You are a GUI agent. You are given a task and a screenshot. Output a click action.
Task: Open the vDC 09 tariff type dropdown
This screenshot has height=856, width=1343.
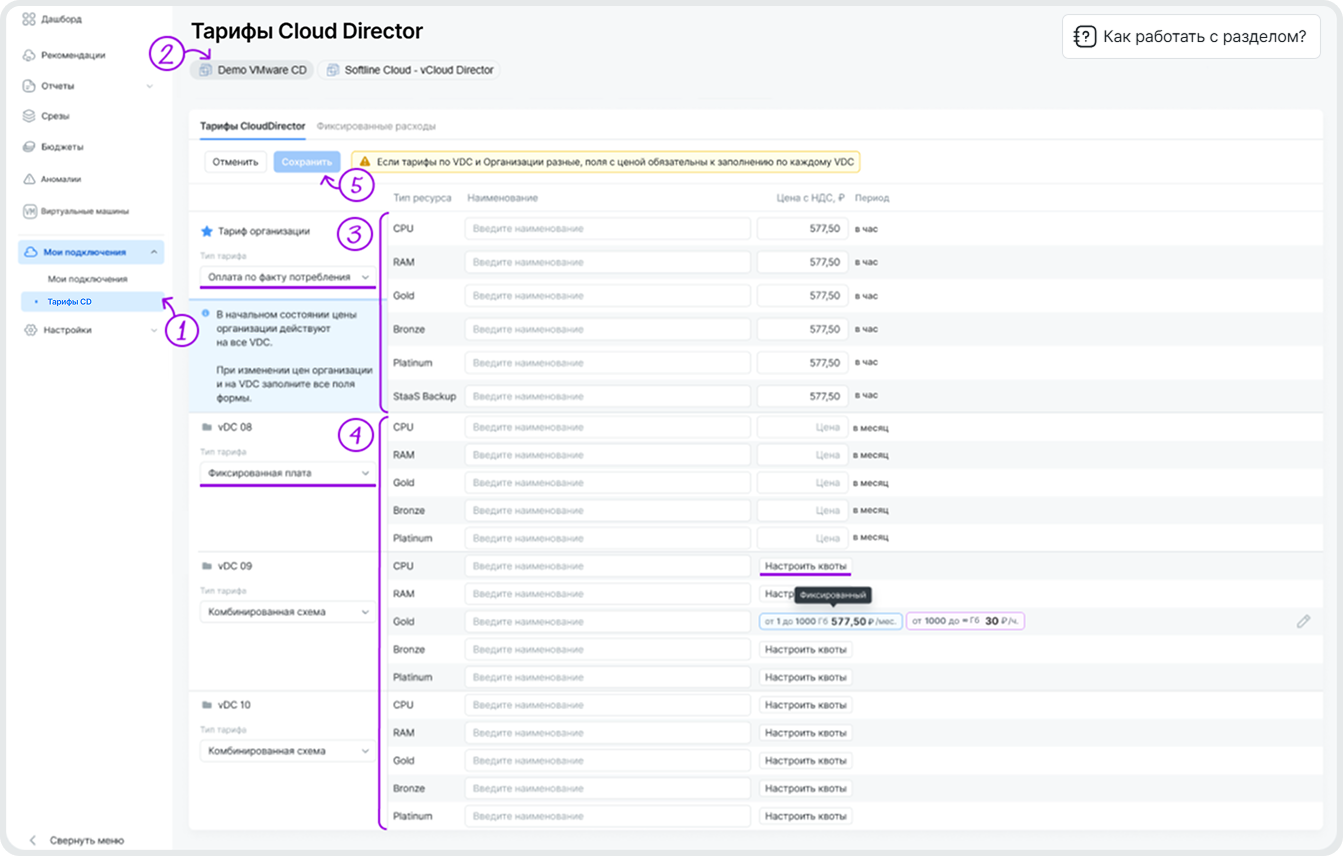(x=287, y=611)
